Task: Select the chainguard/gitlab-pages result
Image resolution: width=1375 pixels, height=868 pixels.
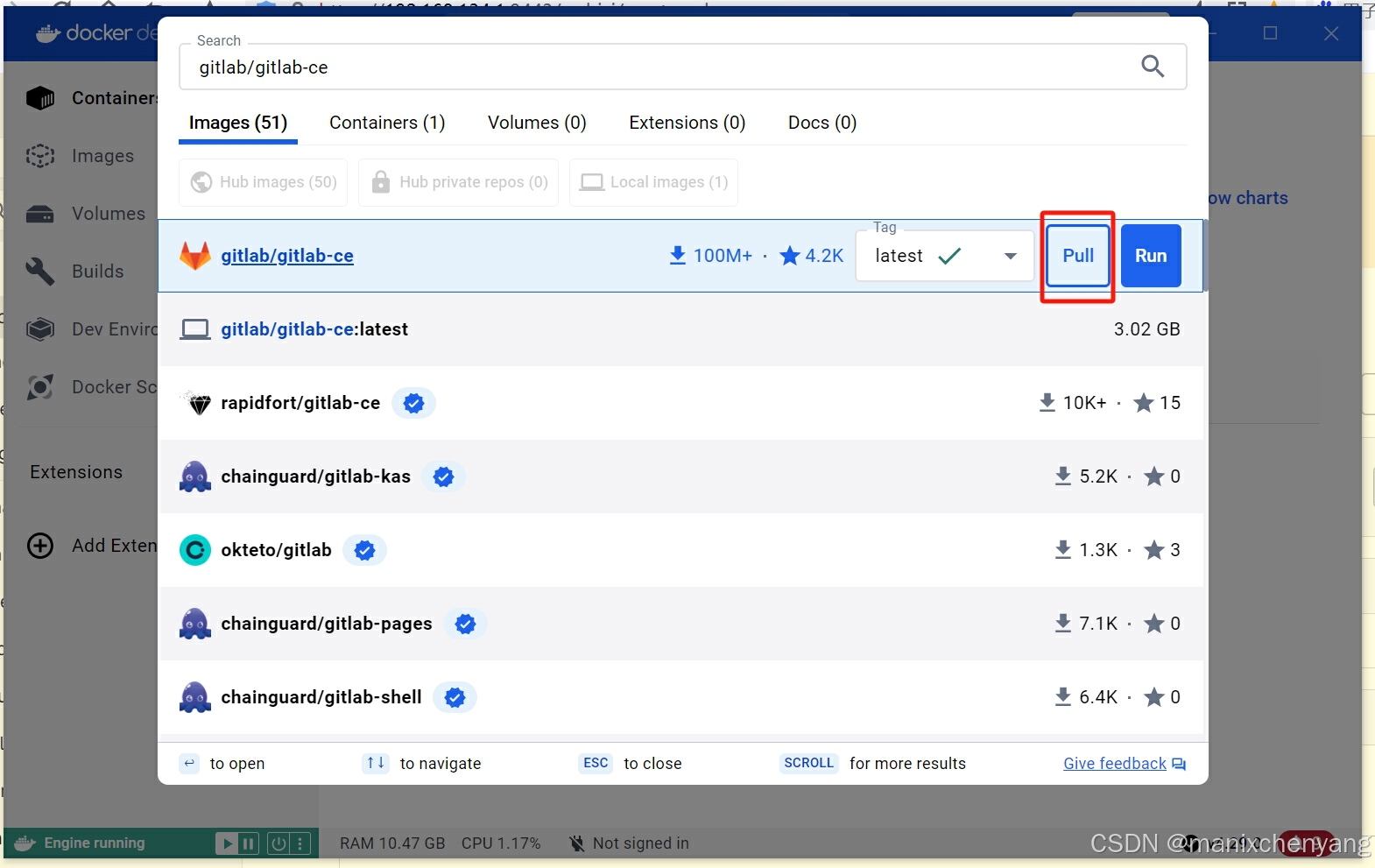Action: [680, 624]
